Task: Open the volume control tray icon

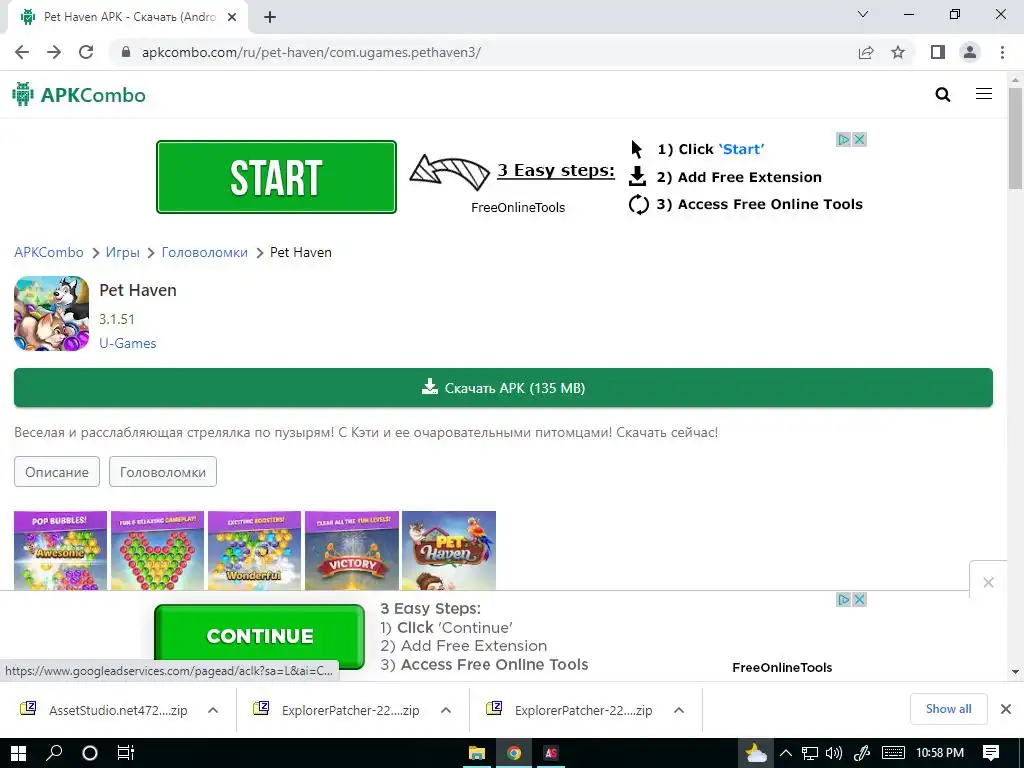Action: (834, 753)
